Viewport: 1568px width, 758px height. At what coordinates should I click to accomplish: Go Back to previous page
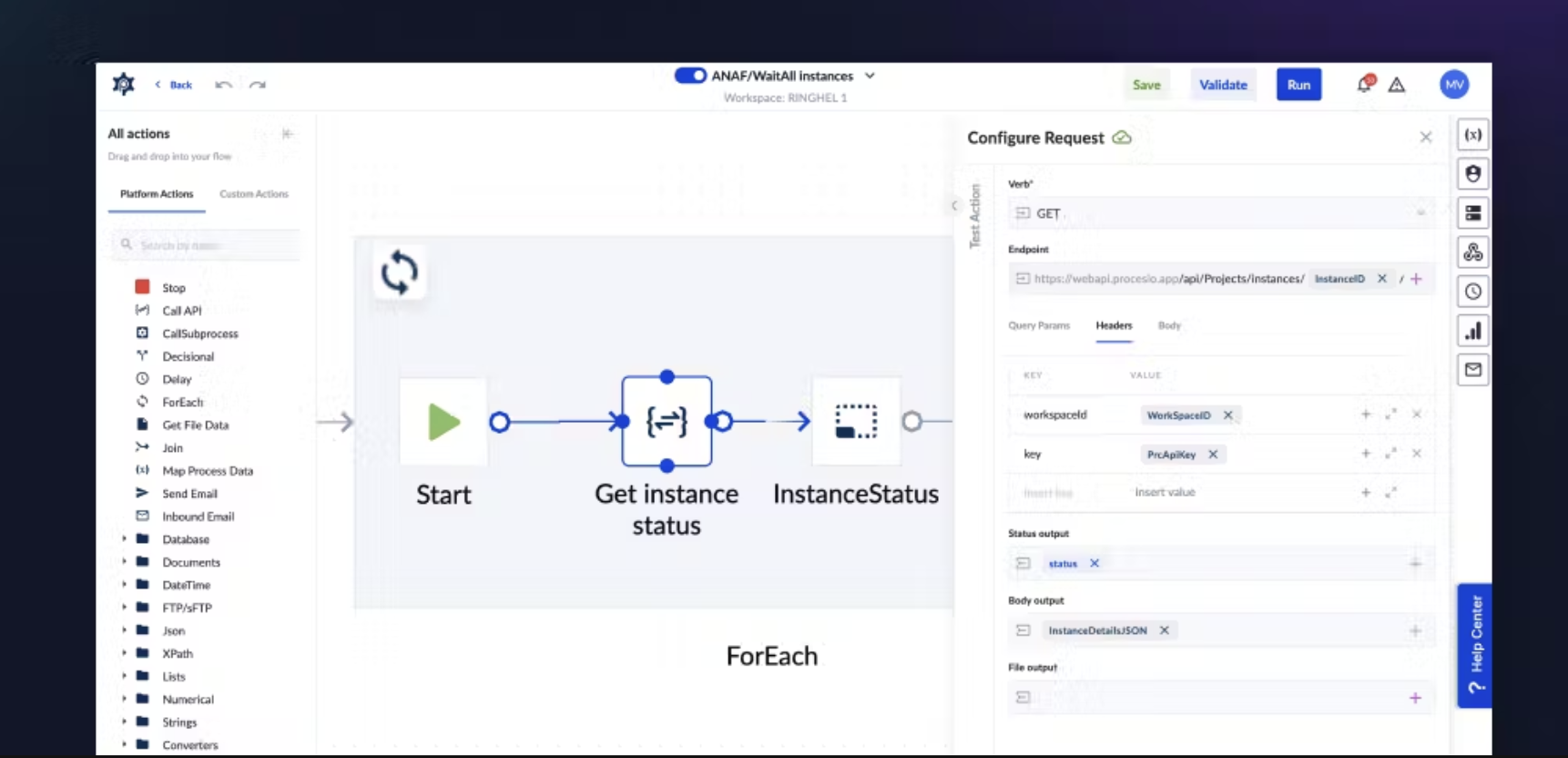pos(174,85)
